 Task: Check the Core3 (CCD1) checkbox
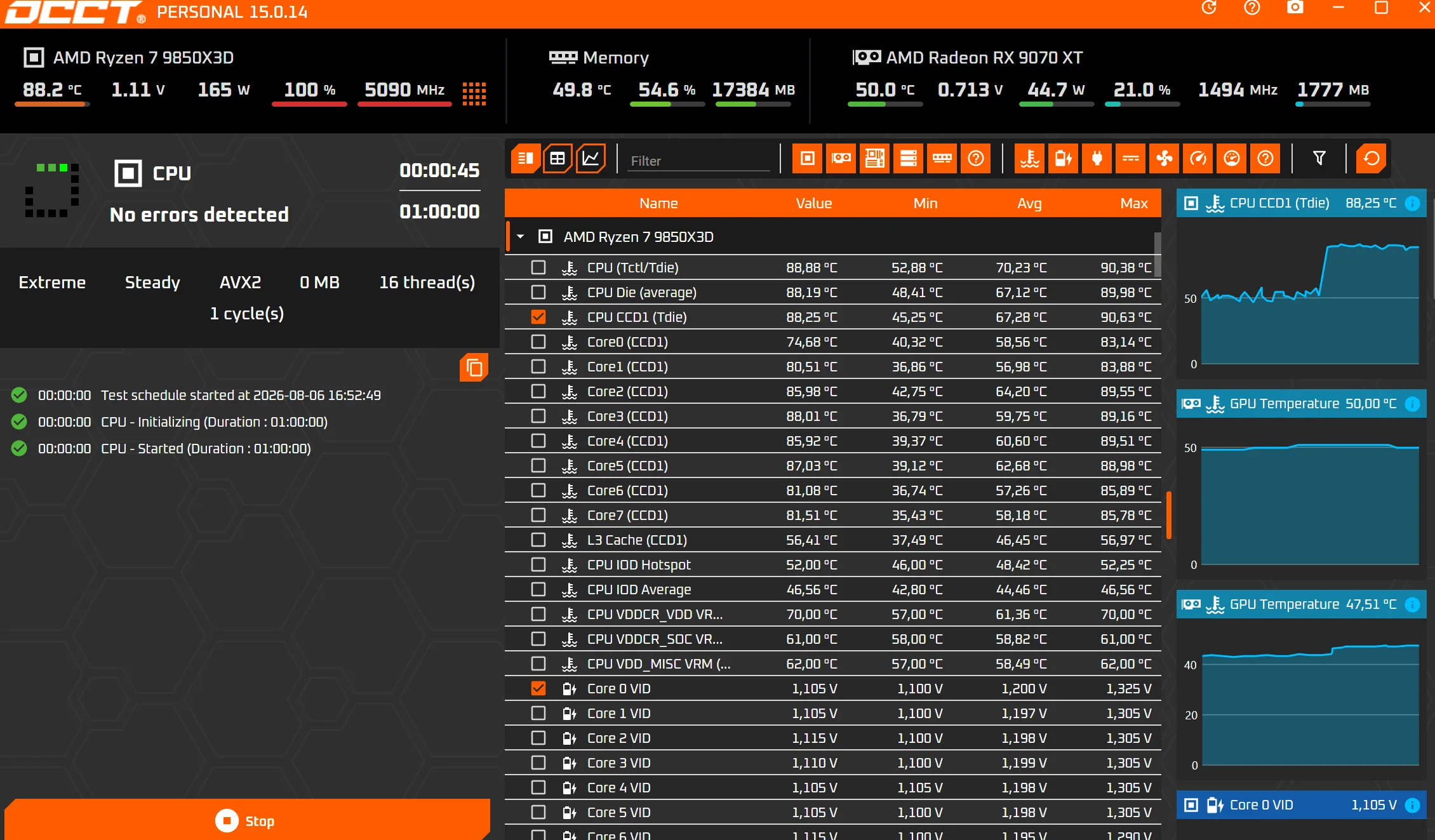(538, 417)
